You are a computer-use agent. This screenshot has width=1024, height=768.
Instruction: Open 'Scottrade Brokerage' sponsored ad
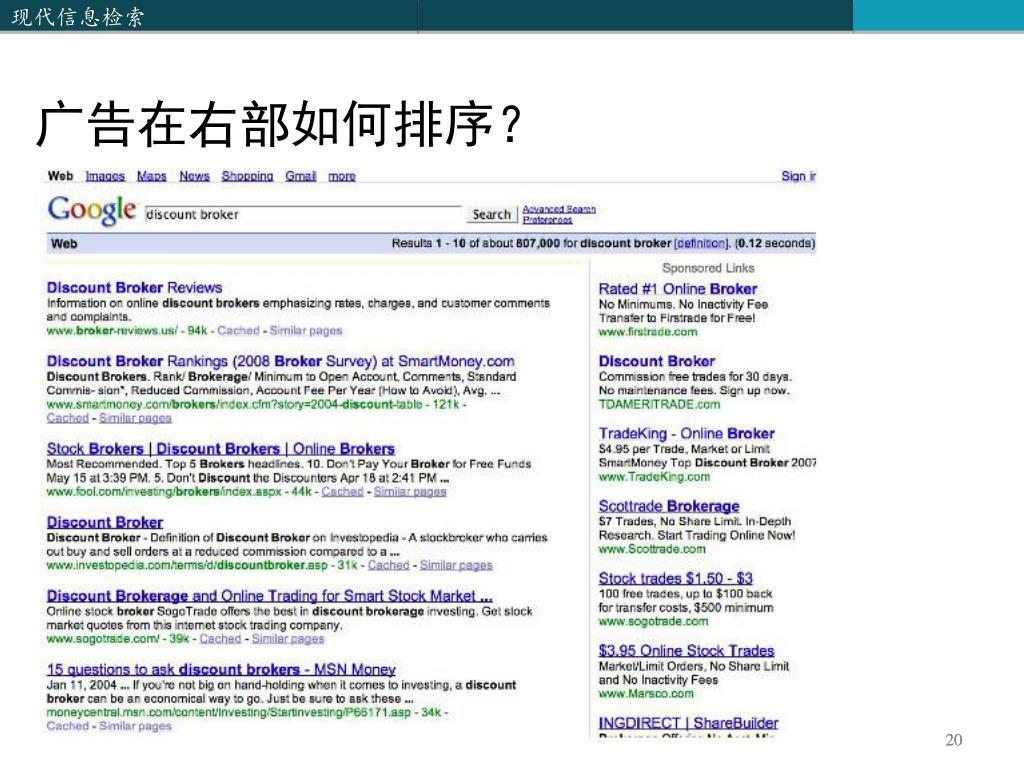pos(669,506)
